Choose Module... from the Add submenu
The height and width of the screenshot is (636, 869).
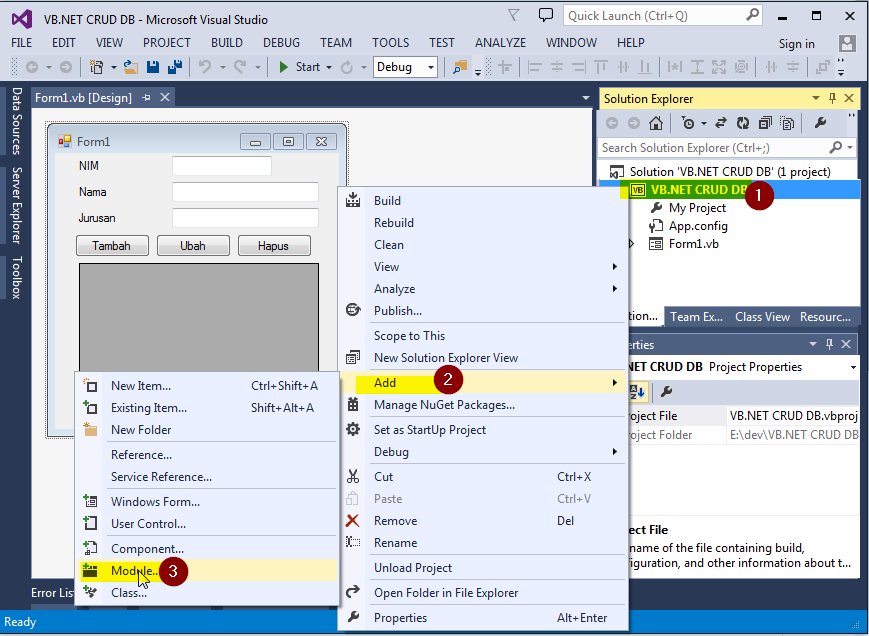click(206, 571)
